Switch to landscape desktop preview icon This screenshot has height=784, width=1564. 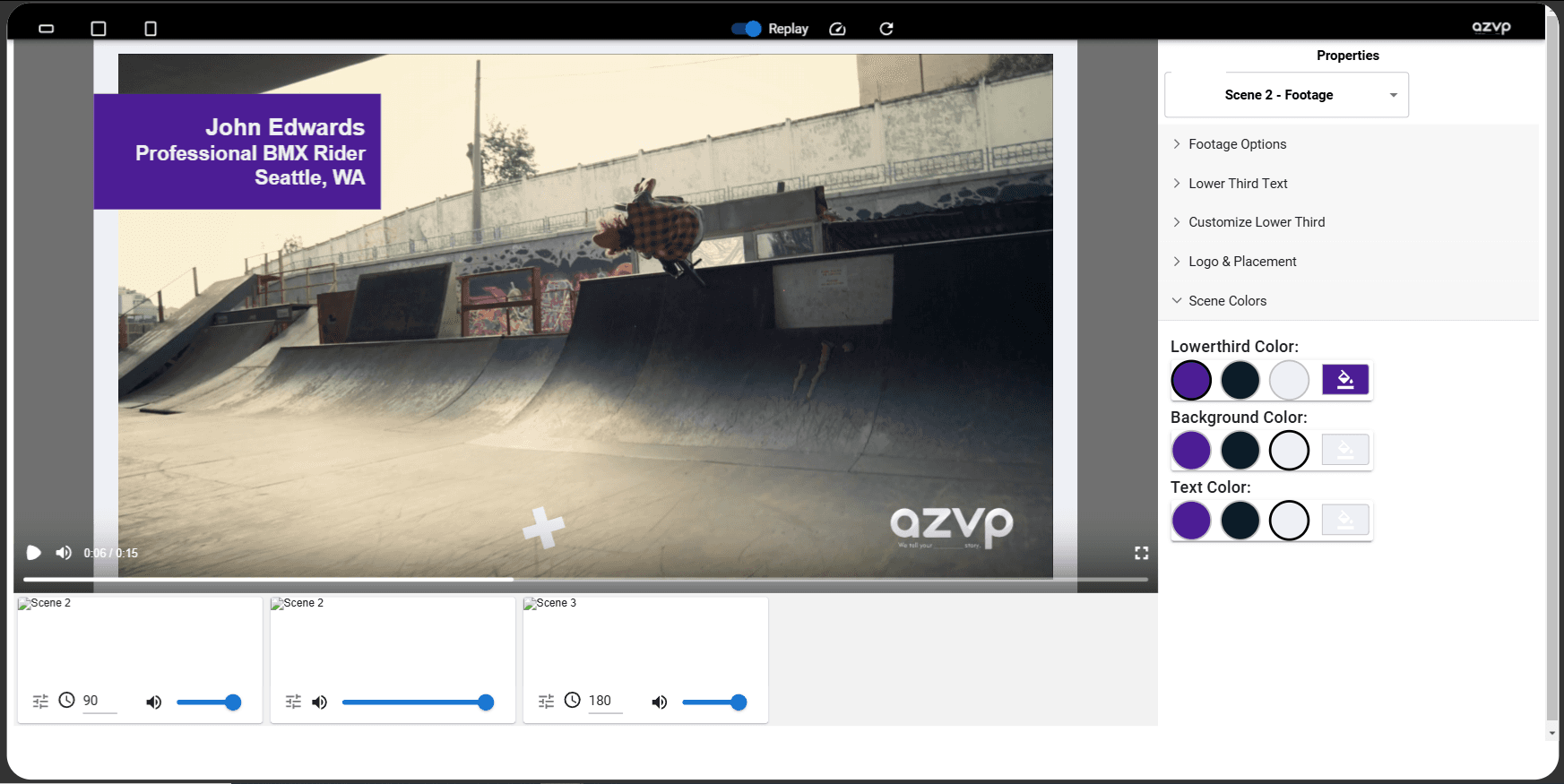coord(47,29)
